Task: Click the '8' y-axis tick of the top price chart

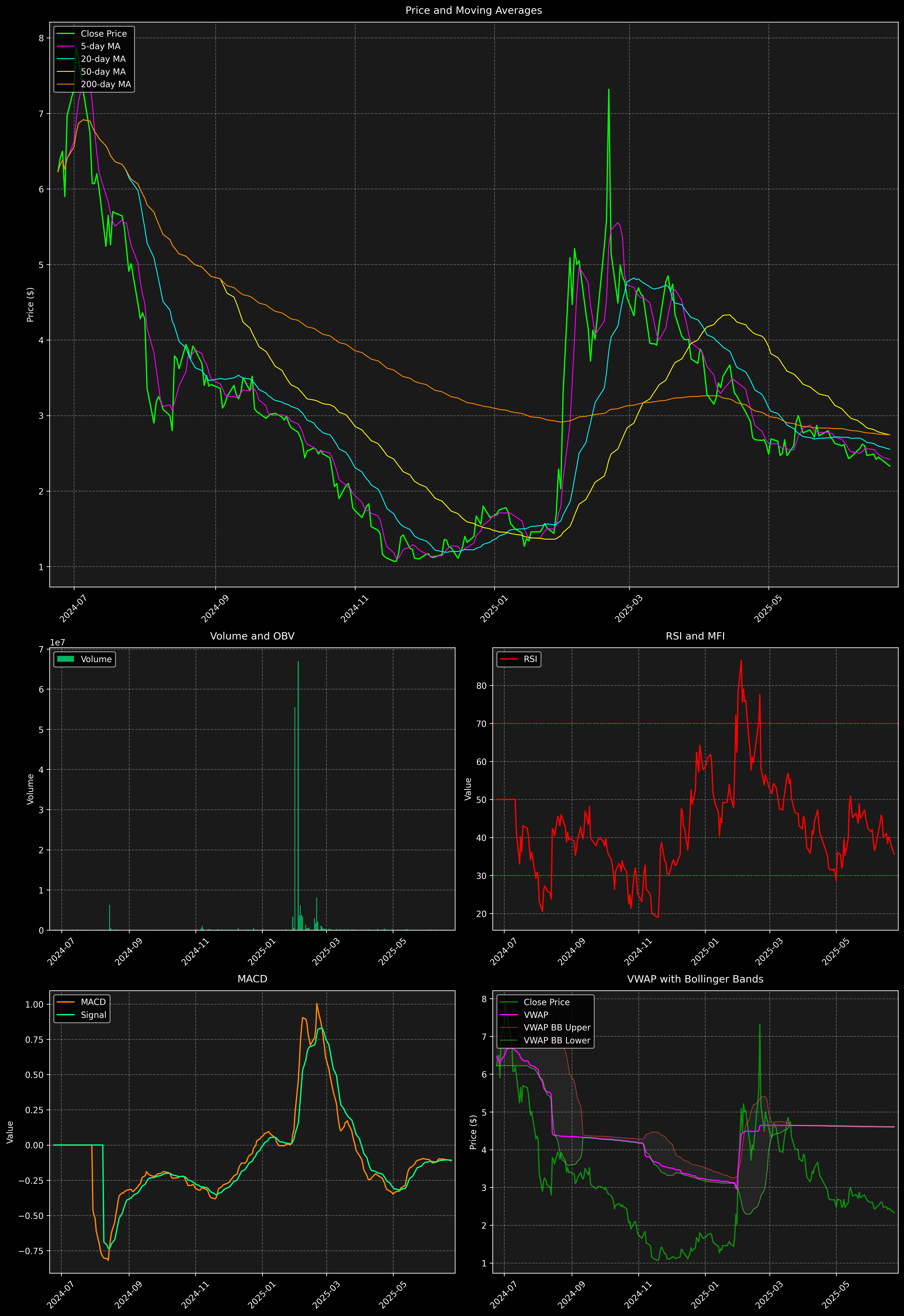Action: point(41,38)
